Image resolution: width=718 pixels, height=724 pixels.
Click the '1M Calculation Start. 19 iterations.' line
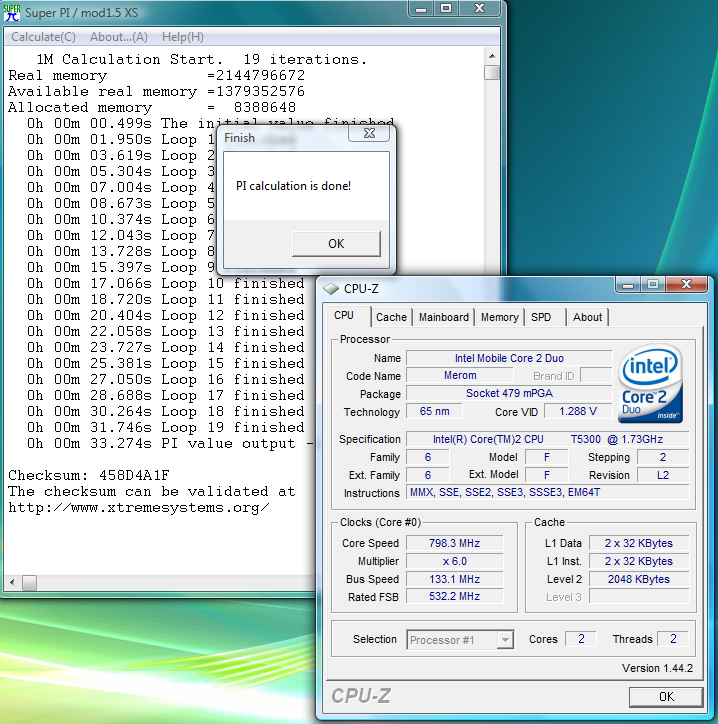tap(202, 60)
